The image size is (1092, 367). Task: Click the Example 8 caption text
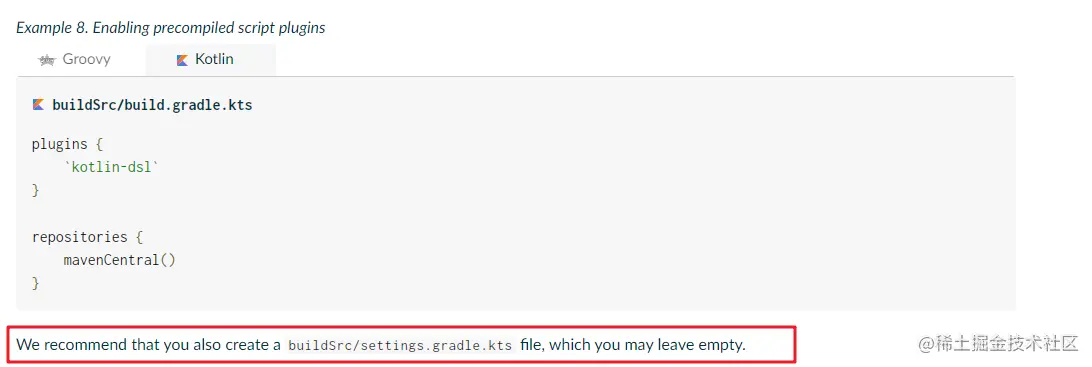(171, 28)
